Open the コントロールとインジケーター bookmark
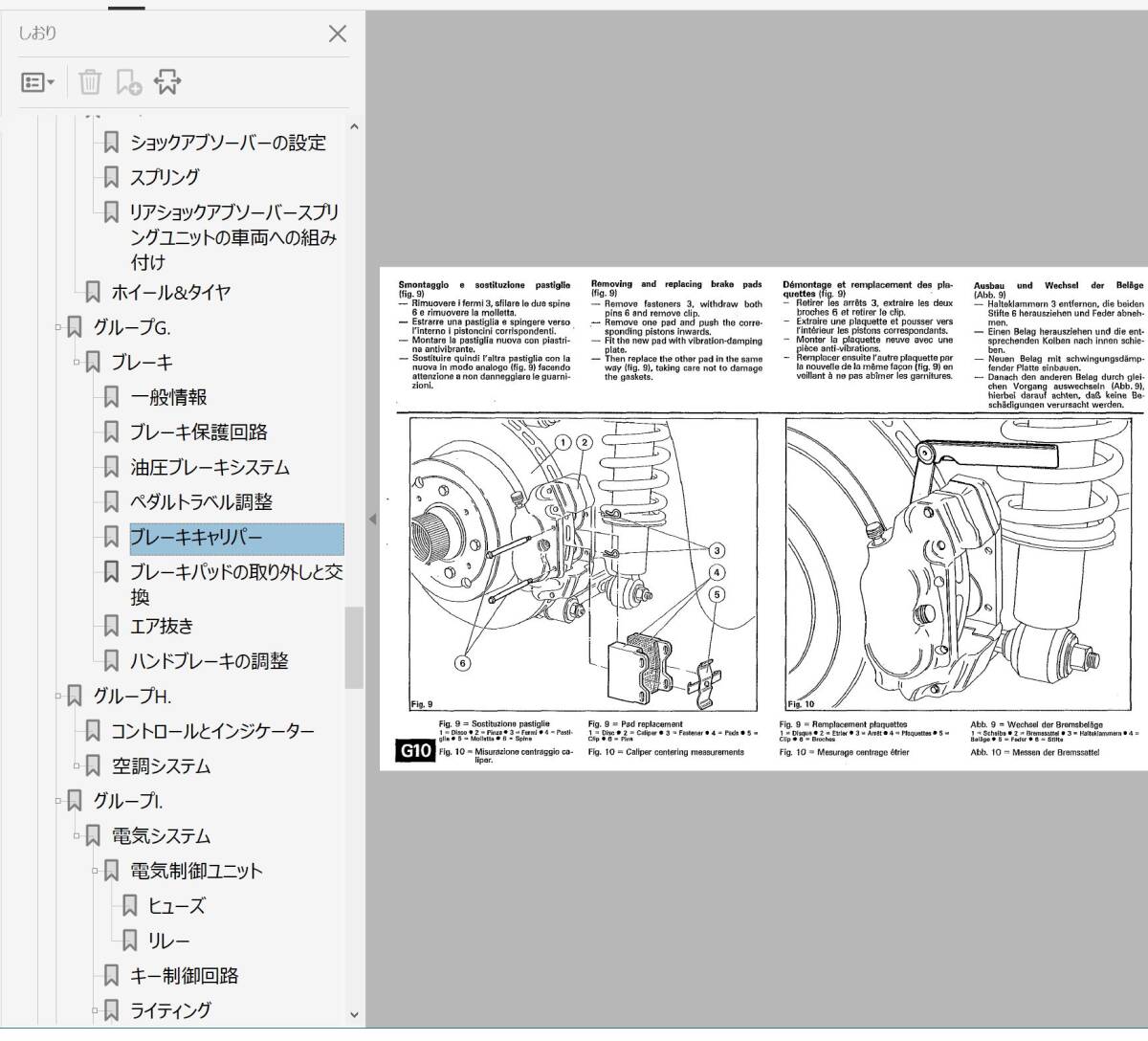The width and height of the screenshot is (1148, 1041). 212,731
